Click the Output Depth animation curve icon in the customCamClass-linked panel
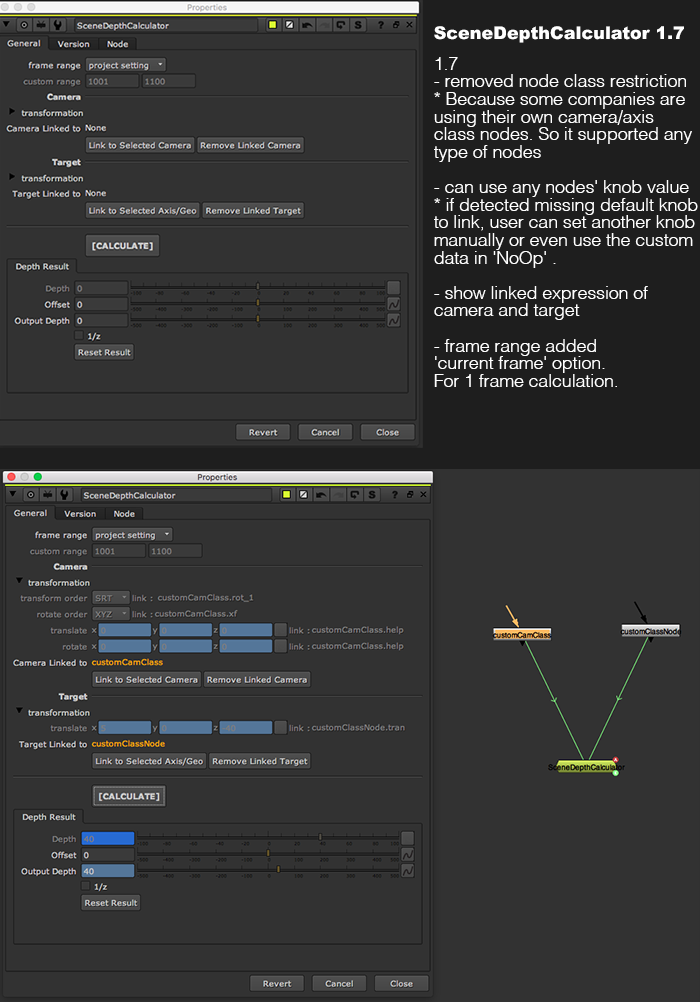700x1002 pixels. [407, 871]
